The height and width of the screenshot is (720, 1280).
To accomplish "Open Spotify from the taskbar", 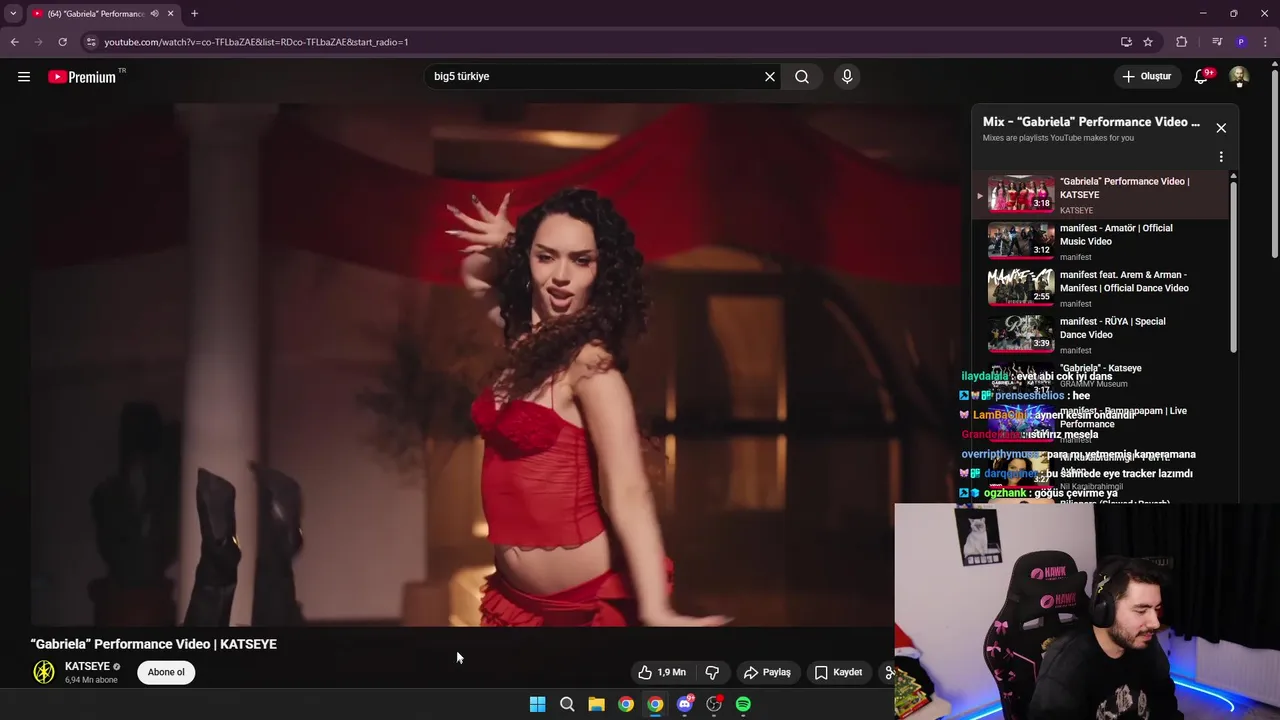I will tap(743, 705).
